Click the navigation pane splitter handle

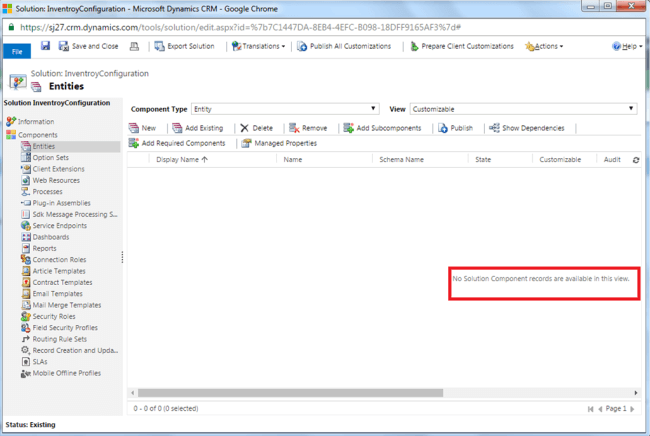[122, 257]
